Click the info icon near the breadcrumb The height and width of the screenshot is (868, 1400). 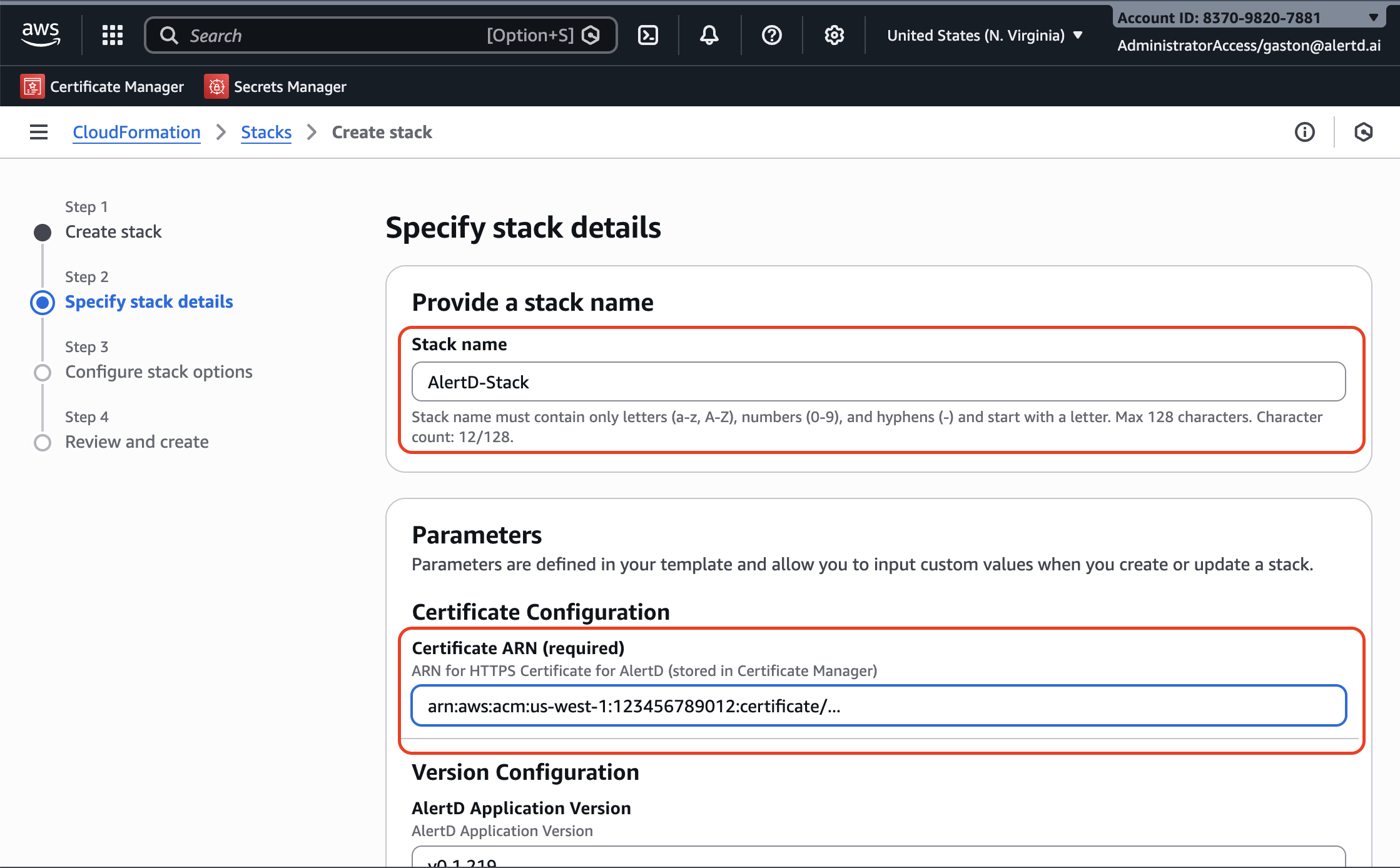pyautogui.click(x=1305, y=132)
